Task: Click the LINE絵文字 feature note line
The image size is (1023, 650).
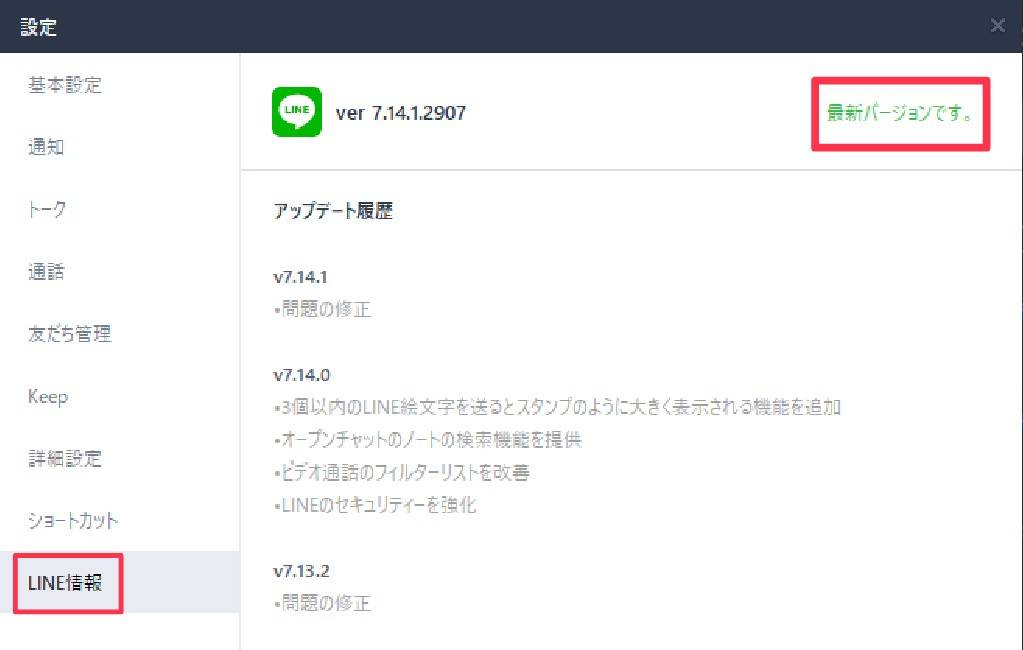Action: [557, 407]
